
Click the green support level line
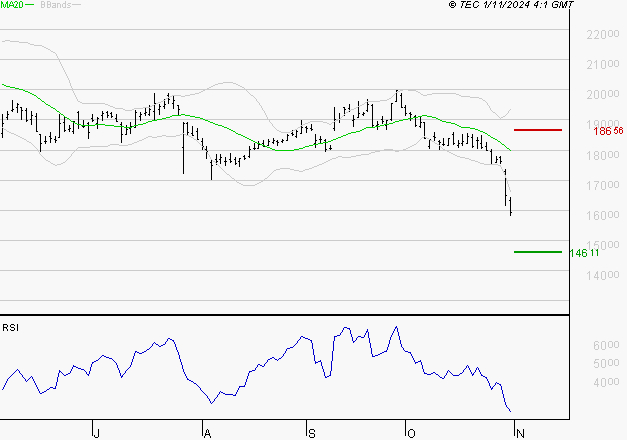point(538,252)
